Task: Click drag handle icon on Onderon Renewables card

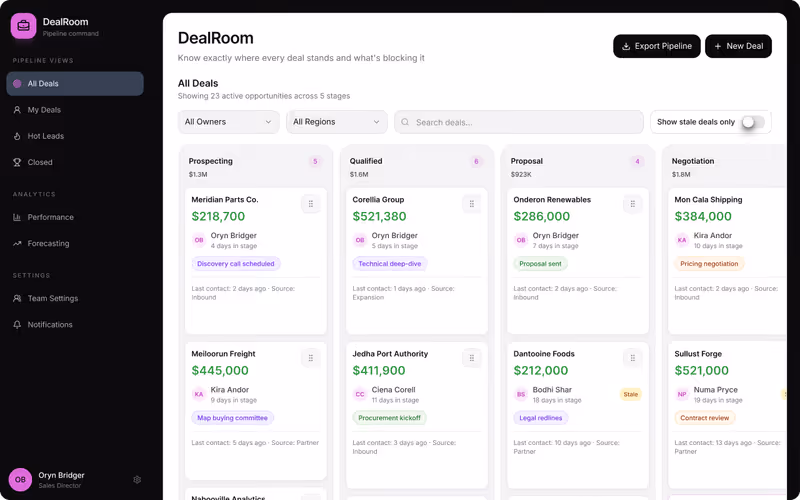Action: (x=633, y=204)
